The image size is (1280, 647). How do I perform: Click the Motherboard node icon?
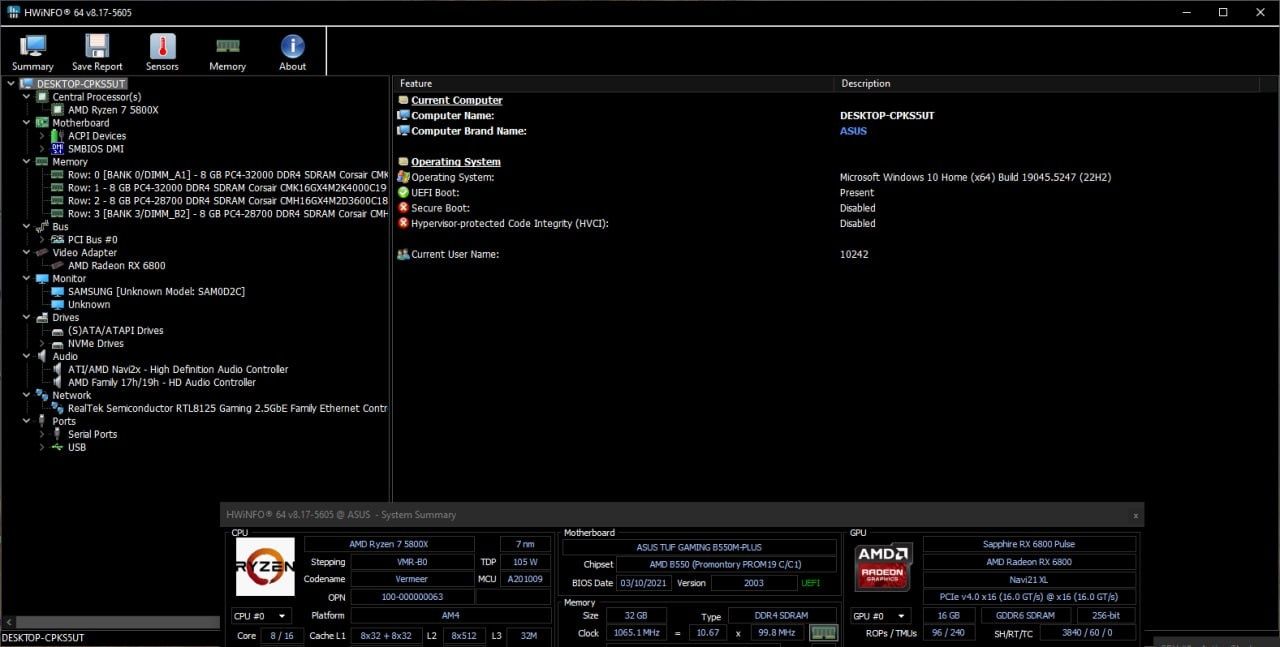(42, 123)
